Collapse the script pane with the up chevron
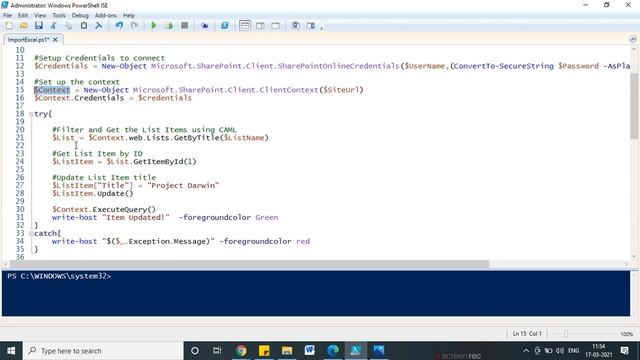 pos(633,39)
